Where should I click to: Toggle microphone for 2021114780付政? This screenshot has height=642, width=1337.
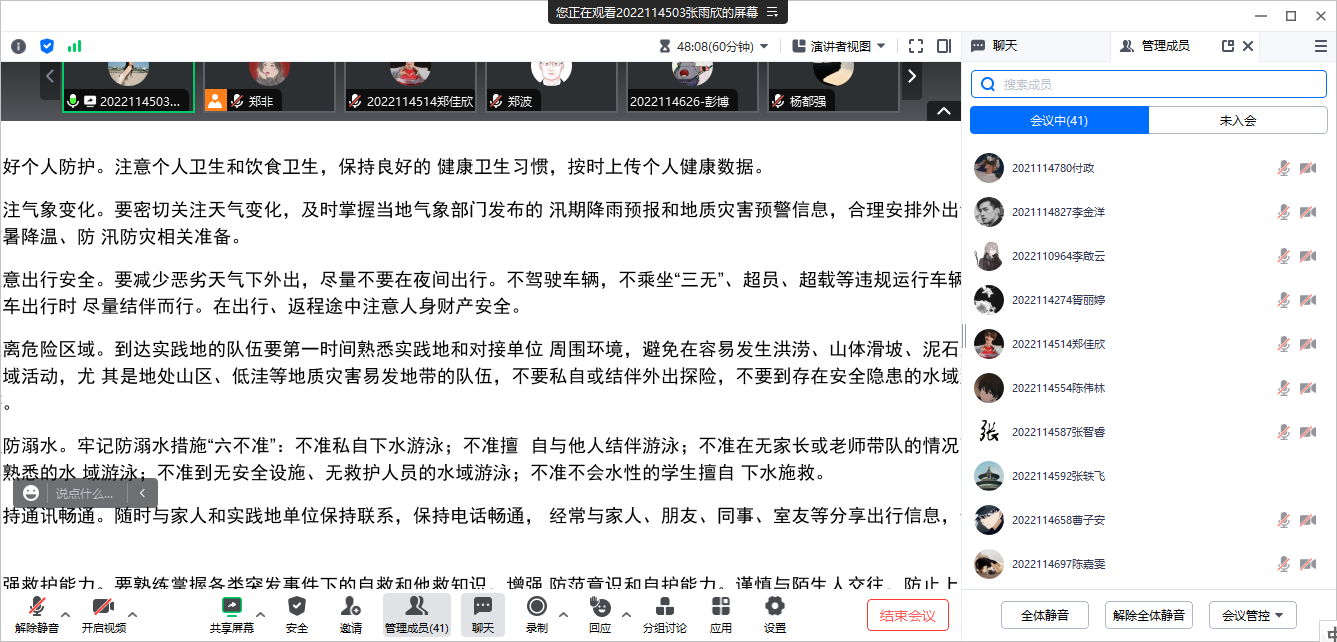pos(1284,168)
